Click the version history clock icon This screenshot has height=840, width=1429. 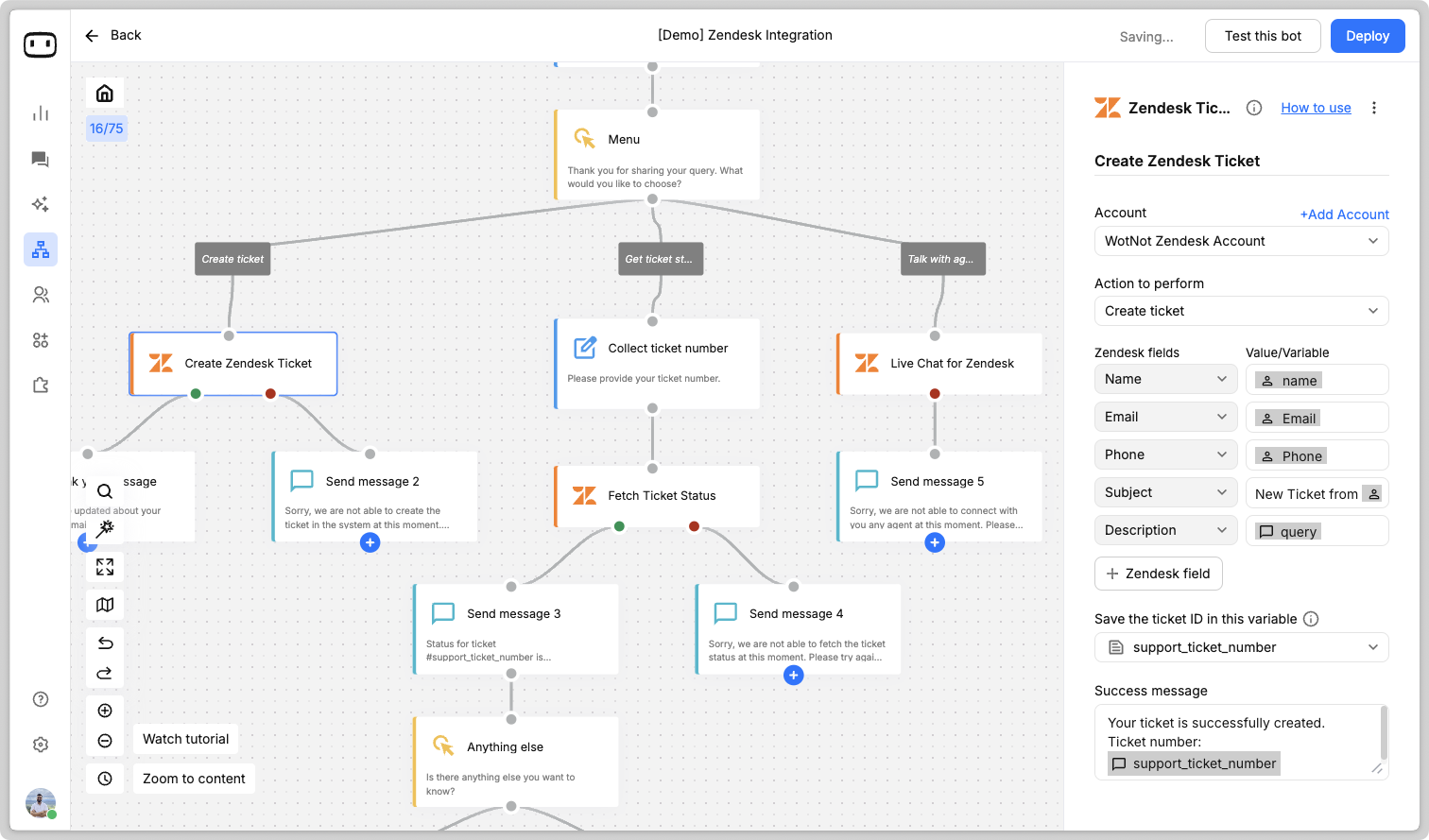click(105, 779)
